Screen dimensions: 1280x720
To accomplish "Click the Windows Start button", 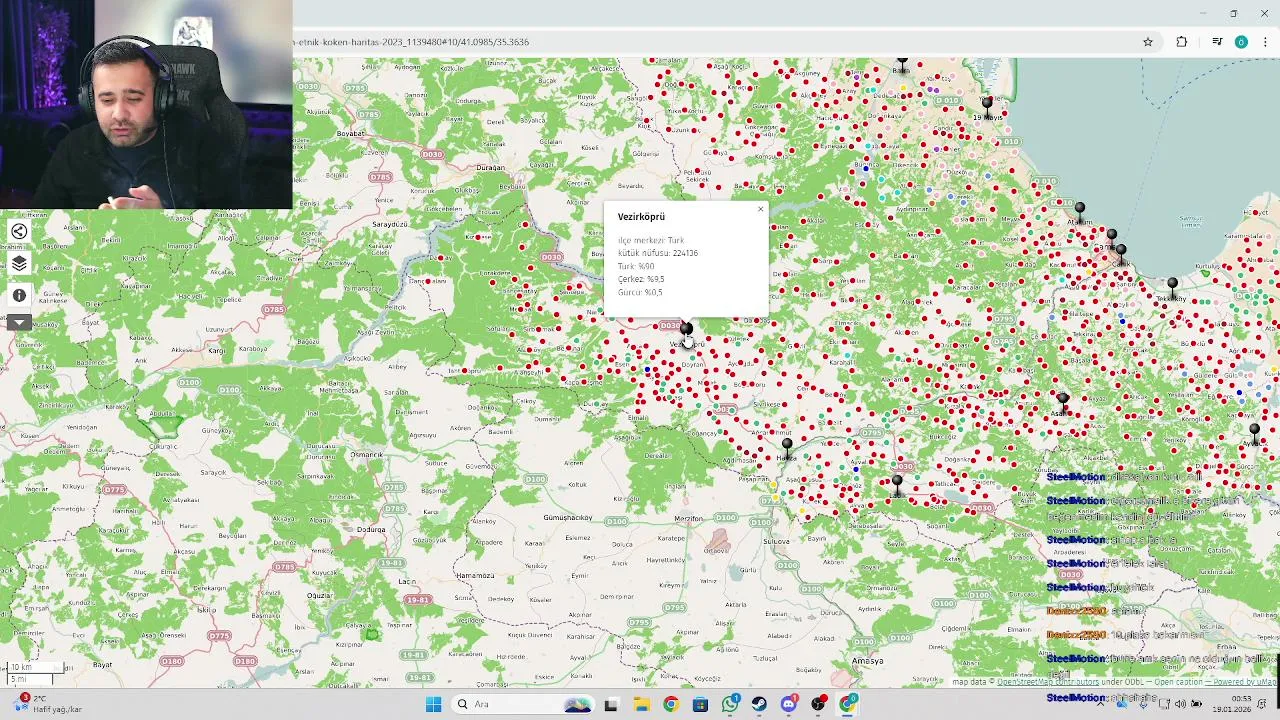I will (x=433, y=704).
